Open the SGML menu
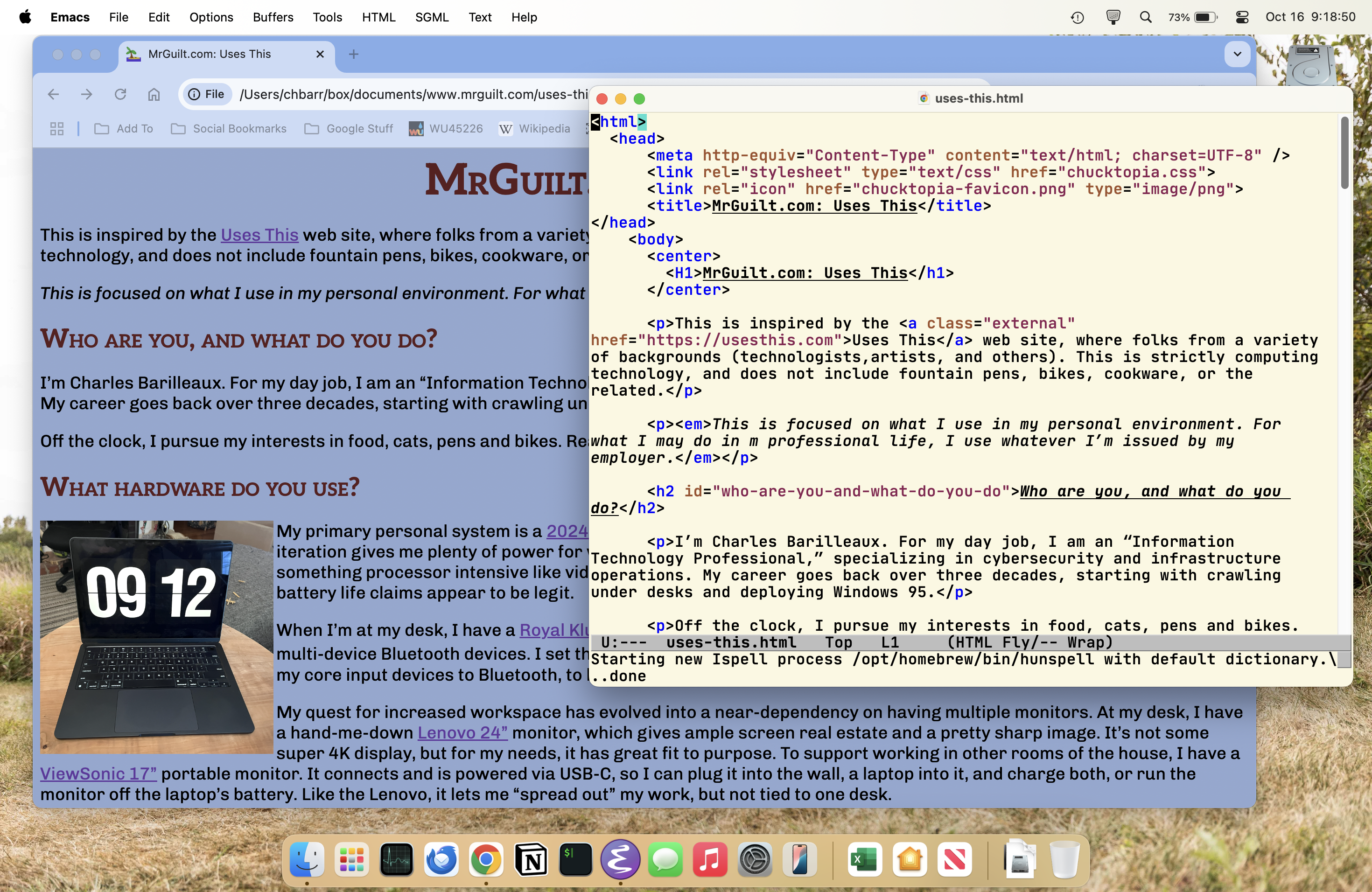 pyautogui.click(x=431, y=17)
